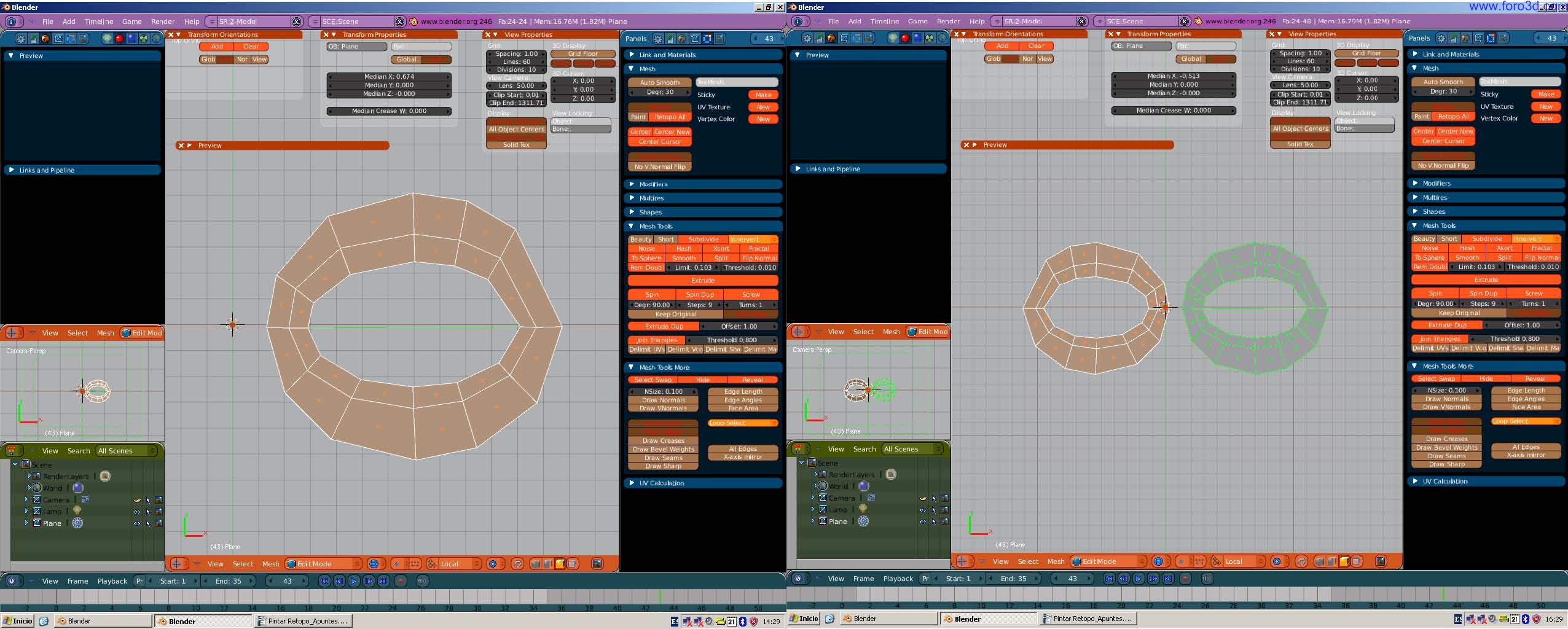Click Plane mesh data icon in right outliner
The height and width of the screenshot is (629, 1568).
click(x=863, y=521)
